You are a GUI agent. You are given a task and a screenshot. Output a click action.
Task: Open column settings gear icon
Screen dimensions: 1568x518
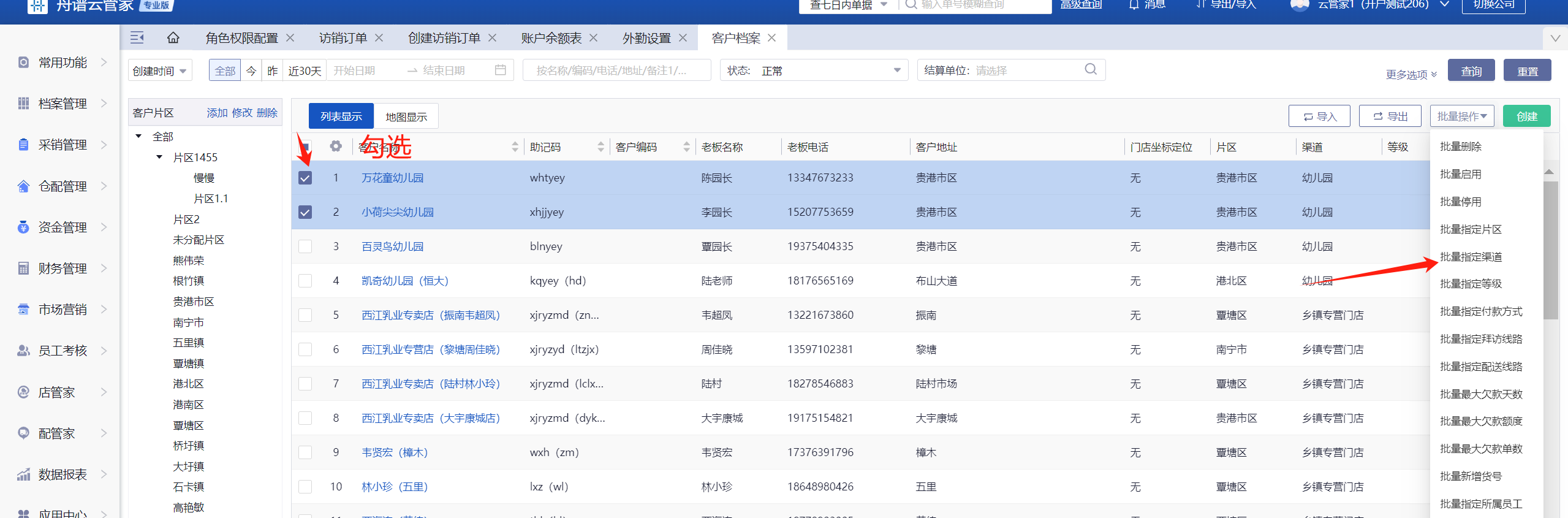pyautogui.click(x=335, y=147)
